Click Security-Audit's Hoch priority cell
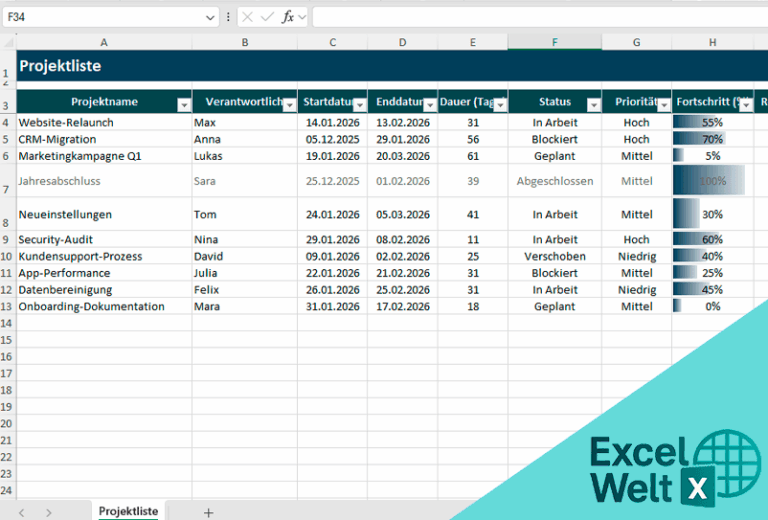This screenshot has height=520, width=768. click(x=636, y=239)
